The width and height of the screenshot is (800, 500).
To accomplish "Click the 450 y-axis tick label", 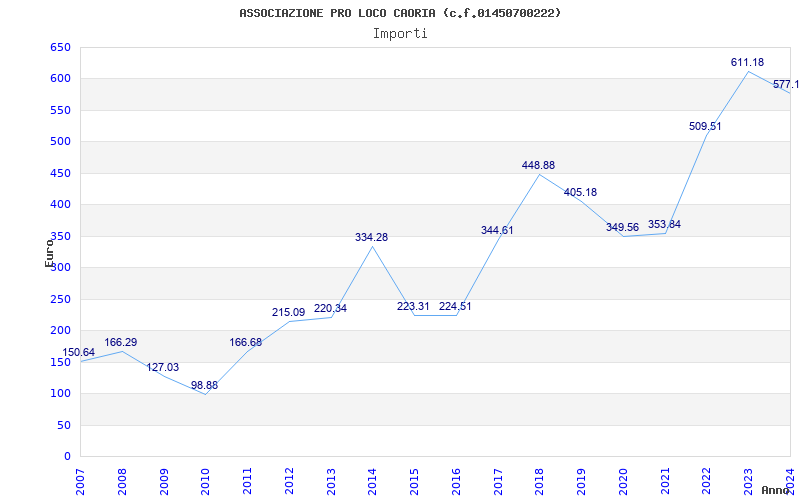I will pyautogui.click(x=60, y=173).
